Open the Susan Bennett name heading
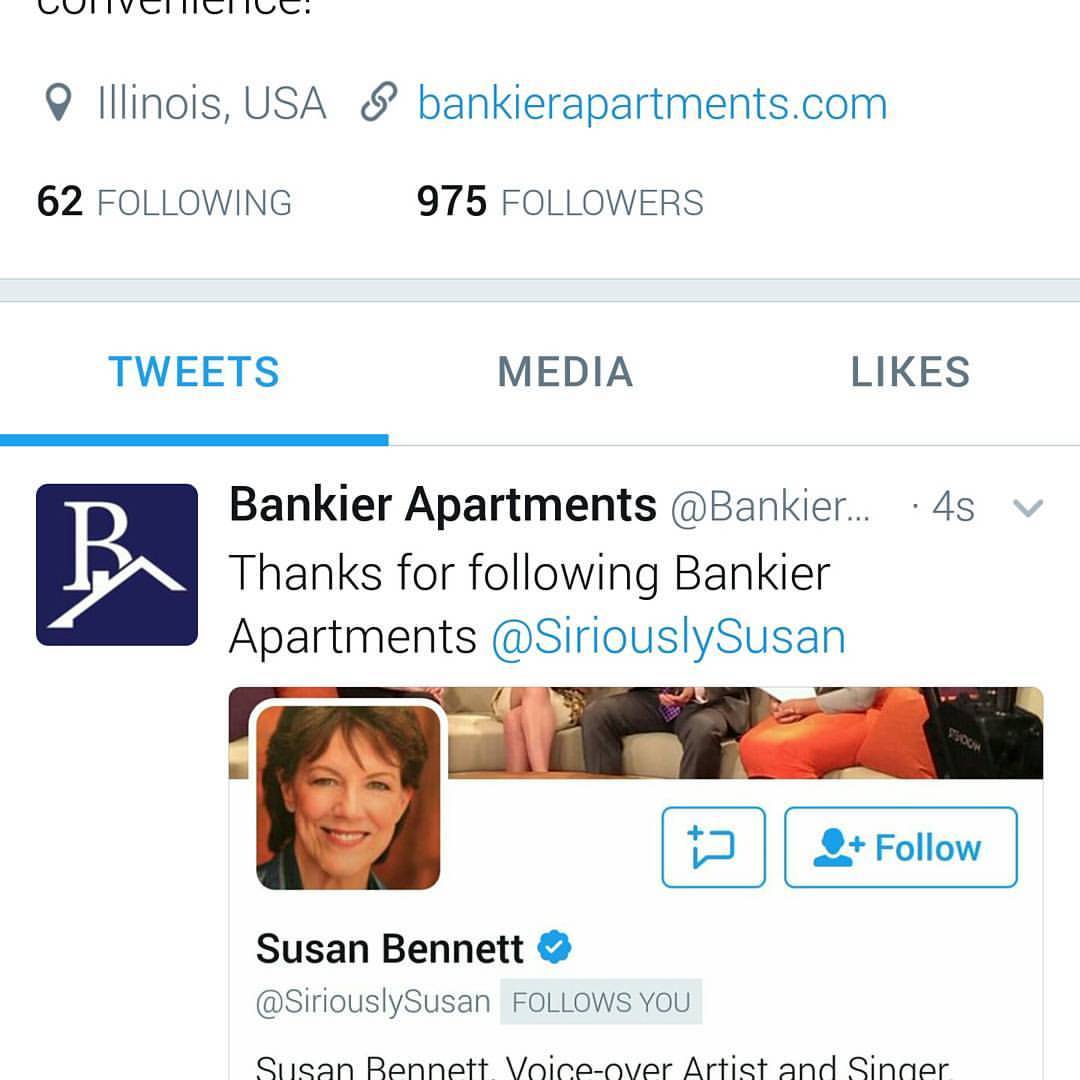Image resolution: width=1080 pixels, height=1080 pixels. 390,949
